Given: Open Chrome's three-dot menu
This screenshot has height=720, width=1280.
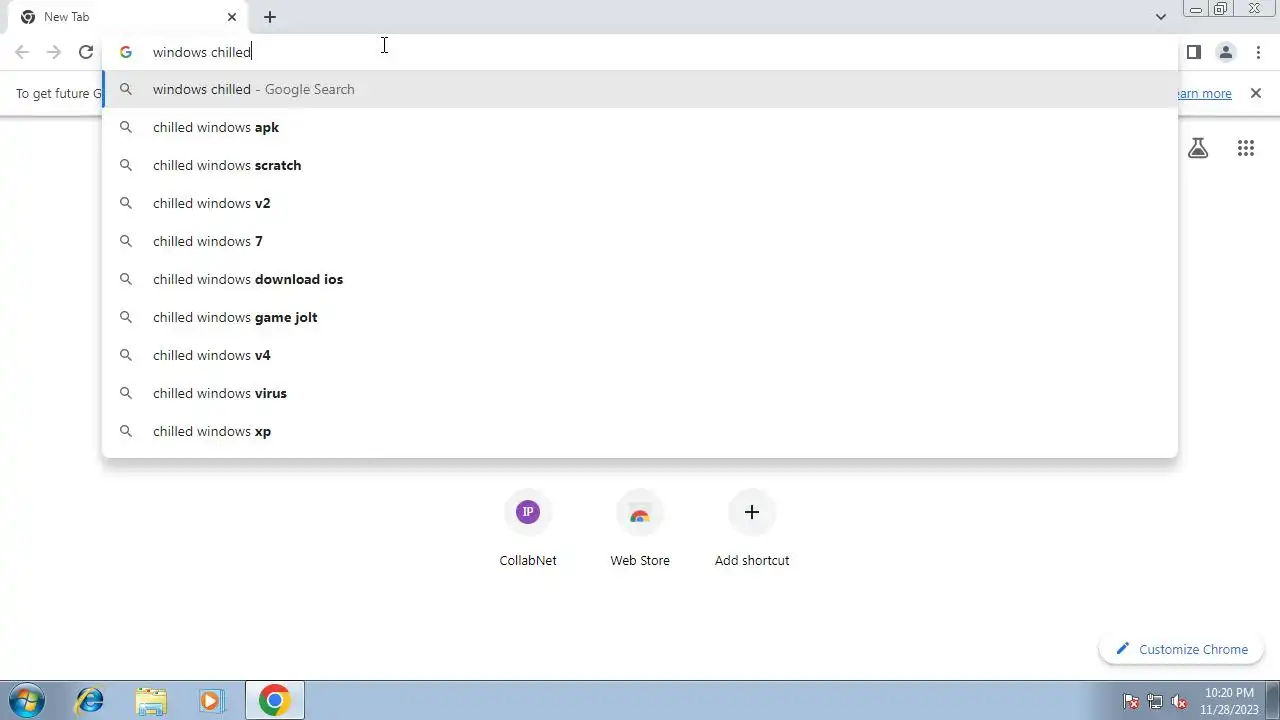Looking at the screenshot, I should [x=1258, y=52].
